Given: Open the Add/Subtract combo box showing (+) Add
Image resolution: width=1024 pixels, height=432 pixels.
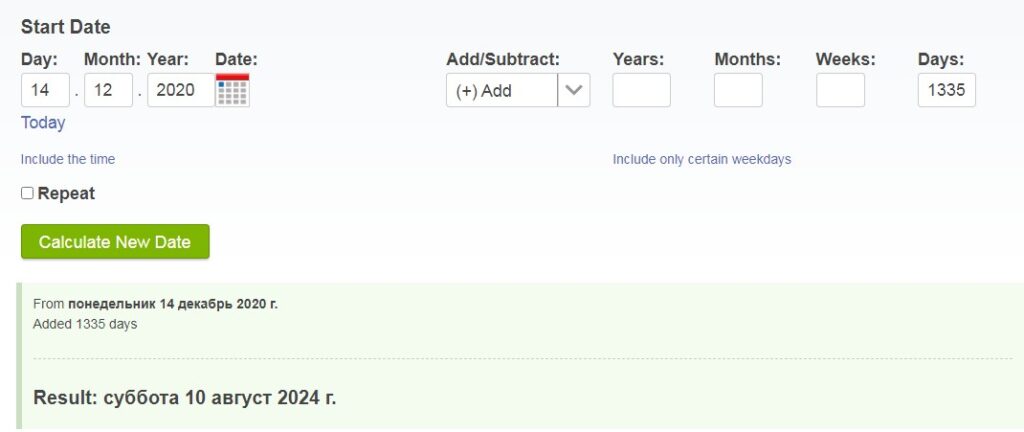Looking at the screenshot, I should click(x=518, y=90).
